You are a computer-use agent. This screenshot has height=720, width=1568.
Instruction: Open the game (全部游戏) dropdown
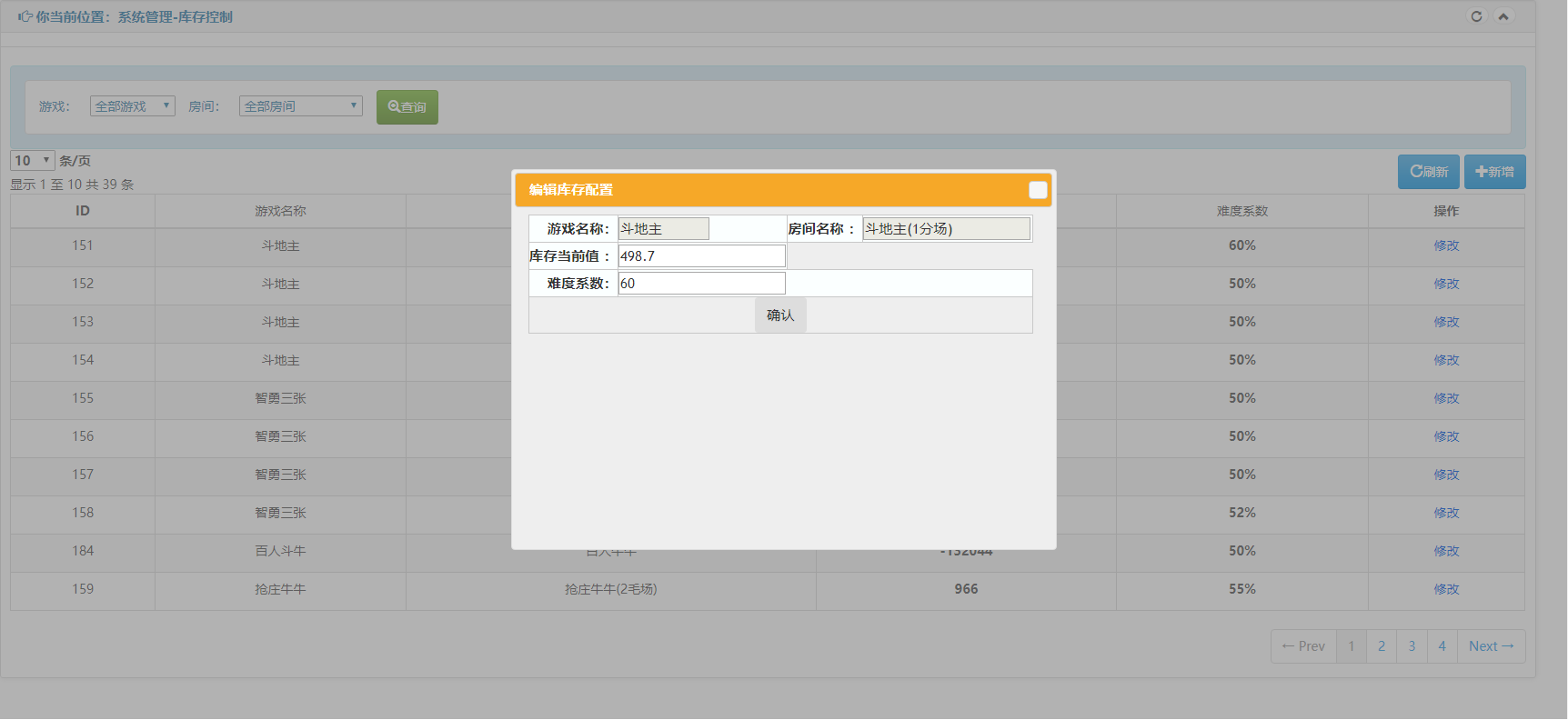click(133, 106)
